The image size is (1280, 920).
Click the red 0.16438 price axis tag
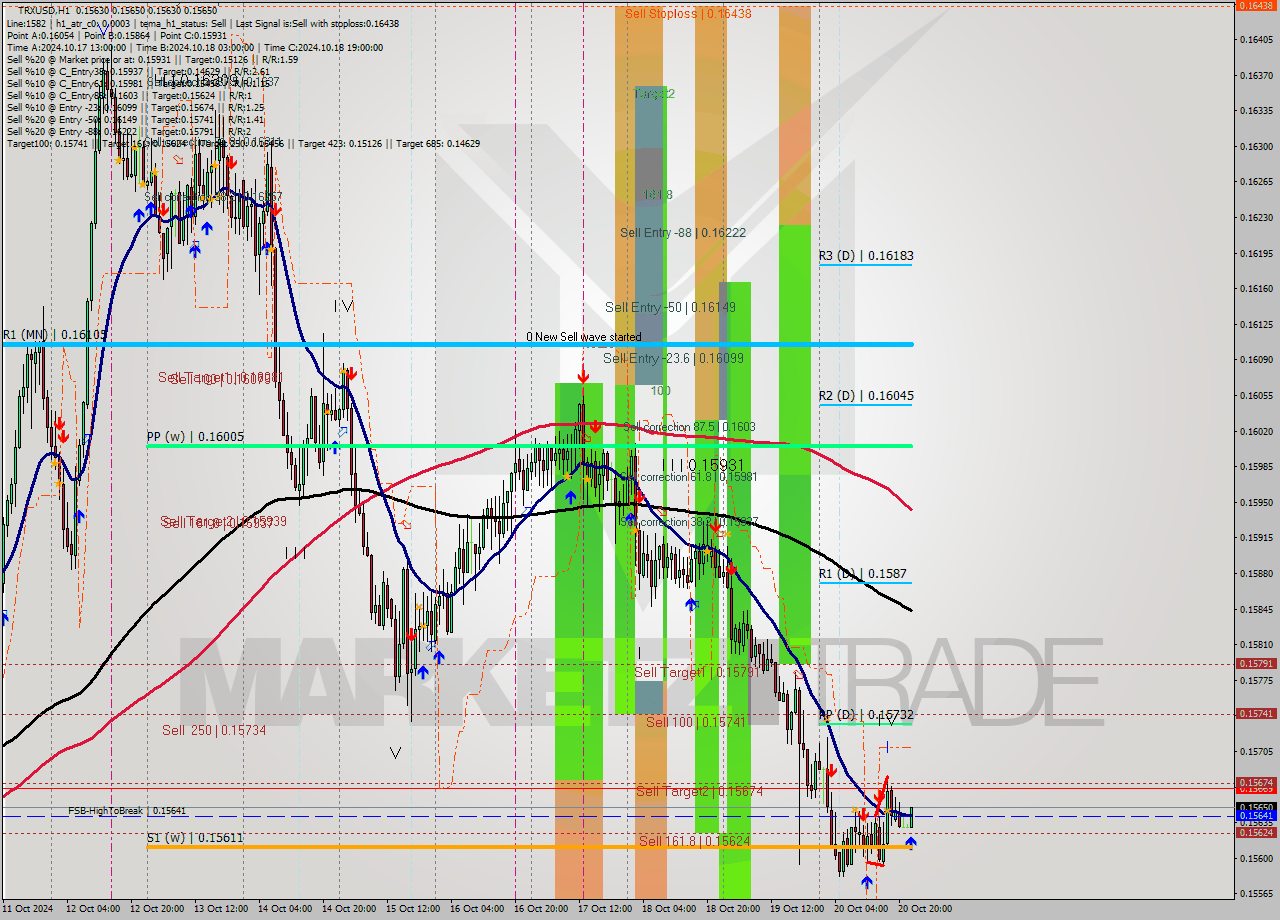pyautogui.click(x=1256, y=5)
